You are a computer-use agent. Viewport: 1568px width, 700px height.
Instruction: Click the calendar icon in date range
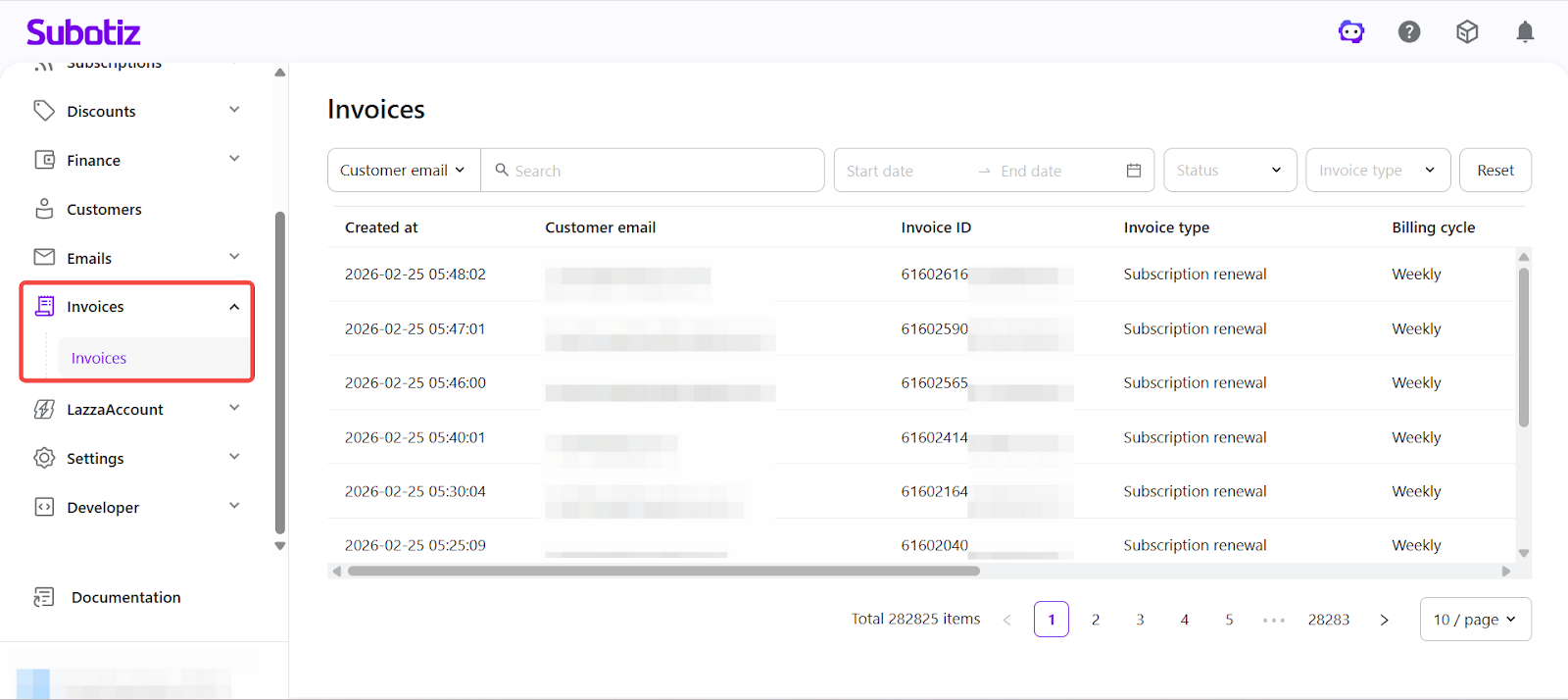1134,171
